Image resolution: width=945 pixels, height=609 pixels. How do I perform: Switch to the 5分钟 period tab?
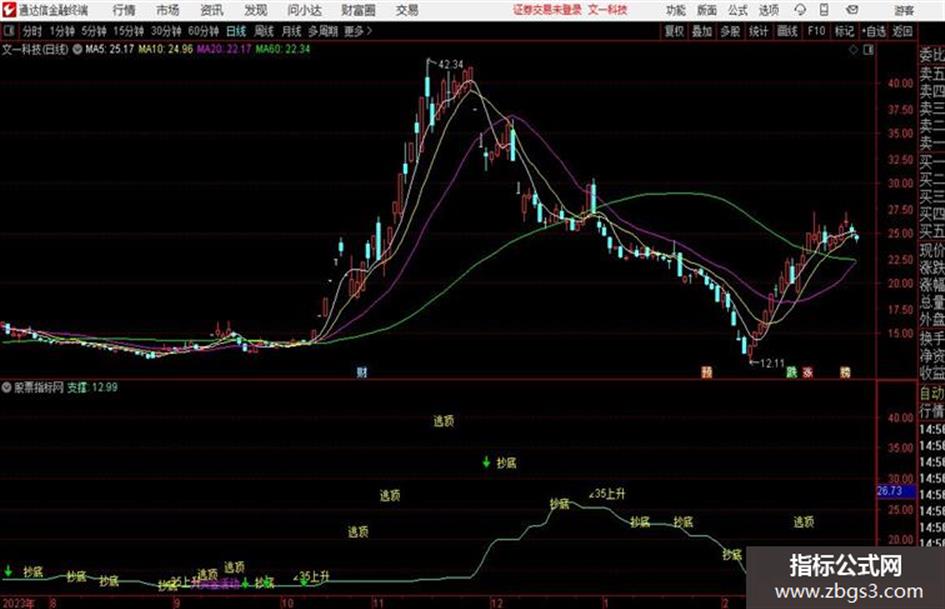(x=94, y=31)
